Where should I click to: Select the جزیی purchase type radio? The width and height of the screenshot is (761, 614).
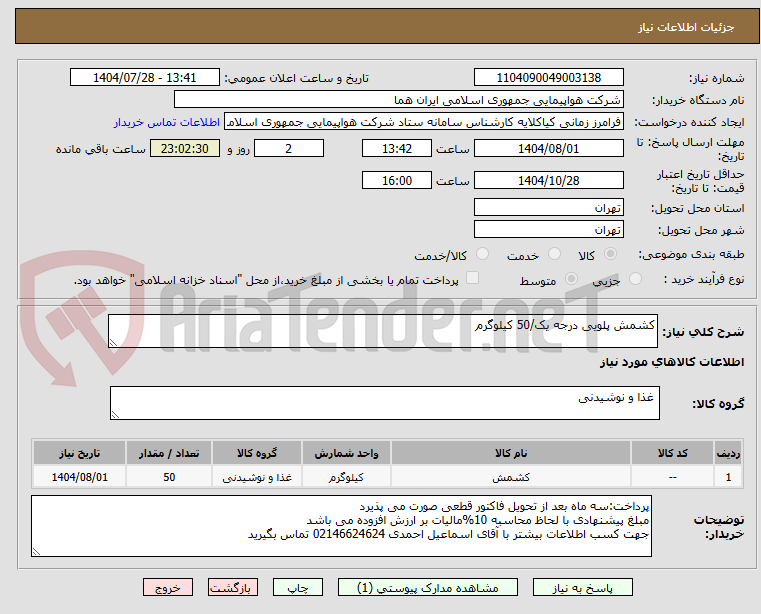635,279
